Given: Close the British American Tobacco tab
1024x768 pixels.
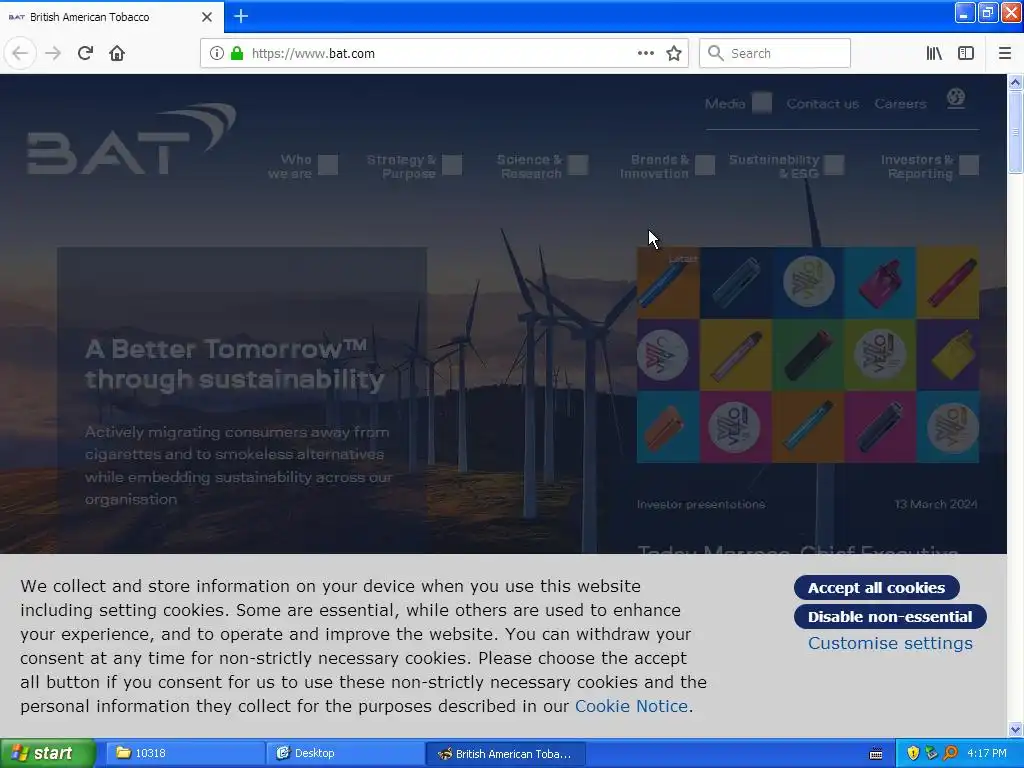Looking at the screenshot, I should 206,17.
